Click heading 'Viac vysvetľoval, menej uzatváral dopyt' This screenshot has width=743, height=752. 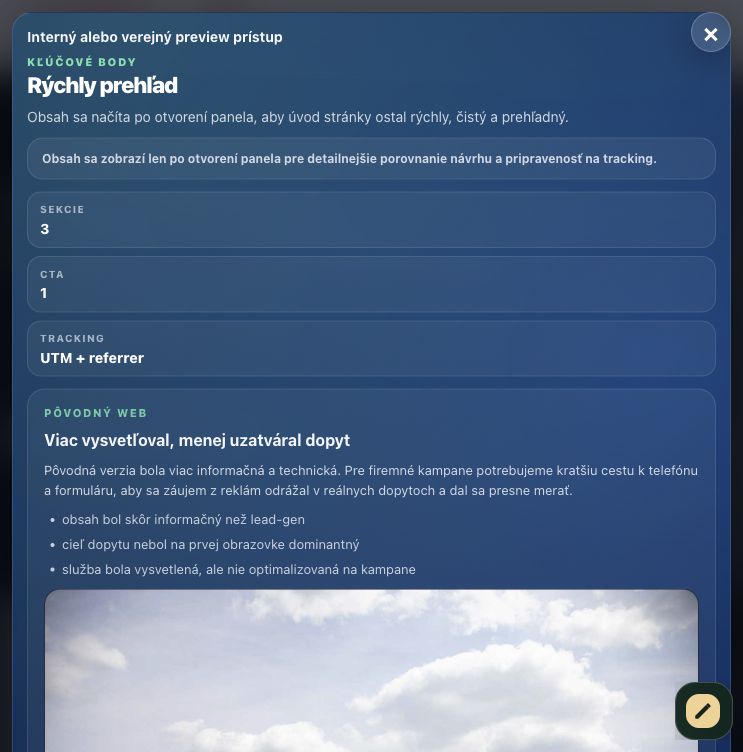[x=197, y=440]
